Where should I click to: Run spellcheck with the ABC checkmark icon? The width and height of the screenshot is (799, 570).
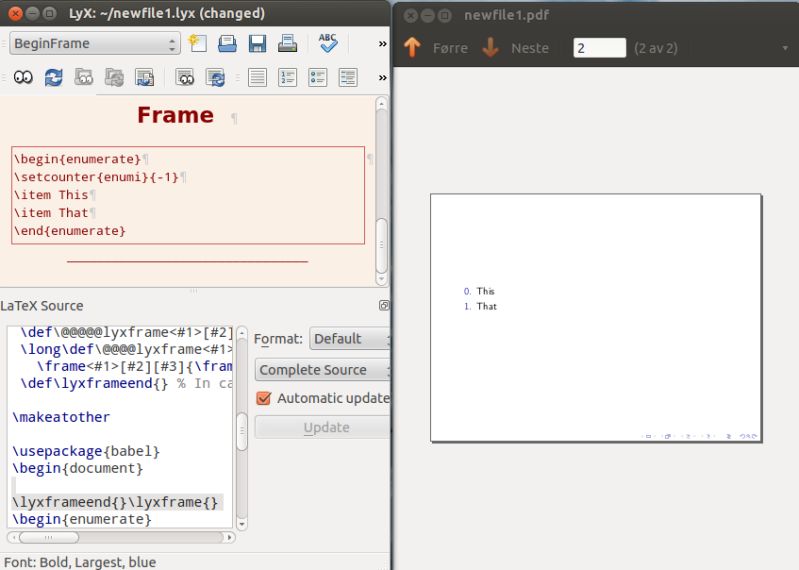[328, 43]
